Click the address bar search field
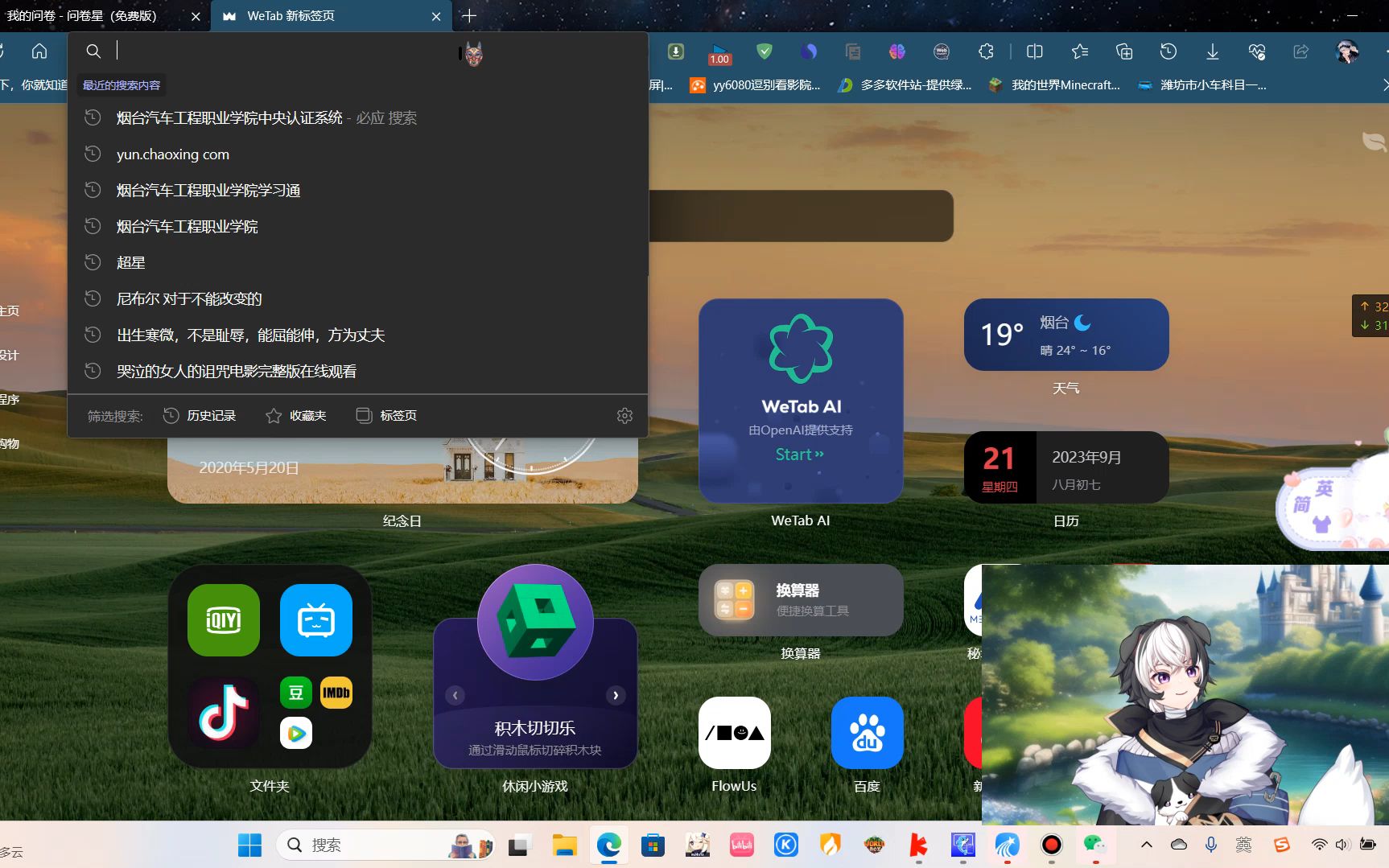The width and height of the screenshot is (1389, 868). [358, 51]
